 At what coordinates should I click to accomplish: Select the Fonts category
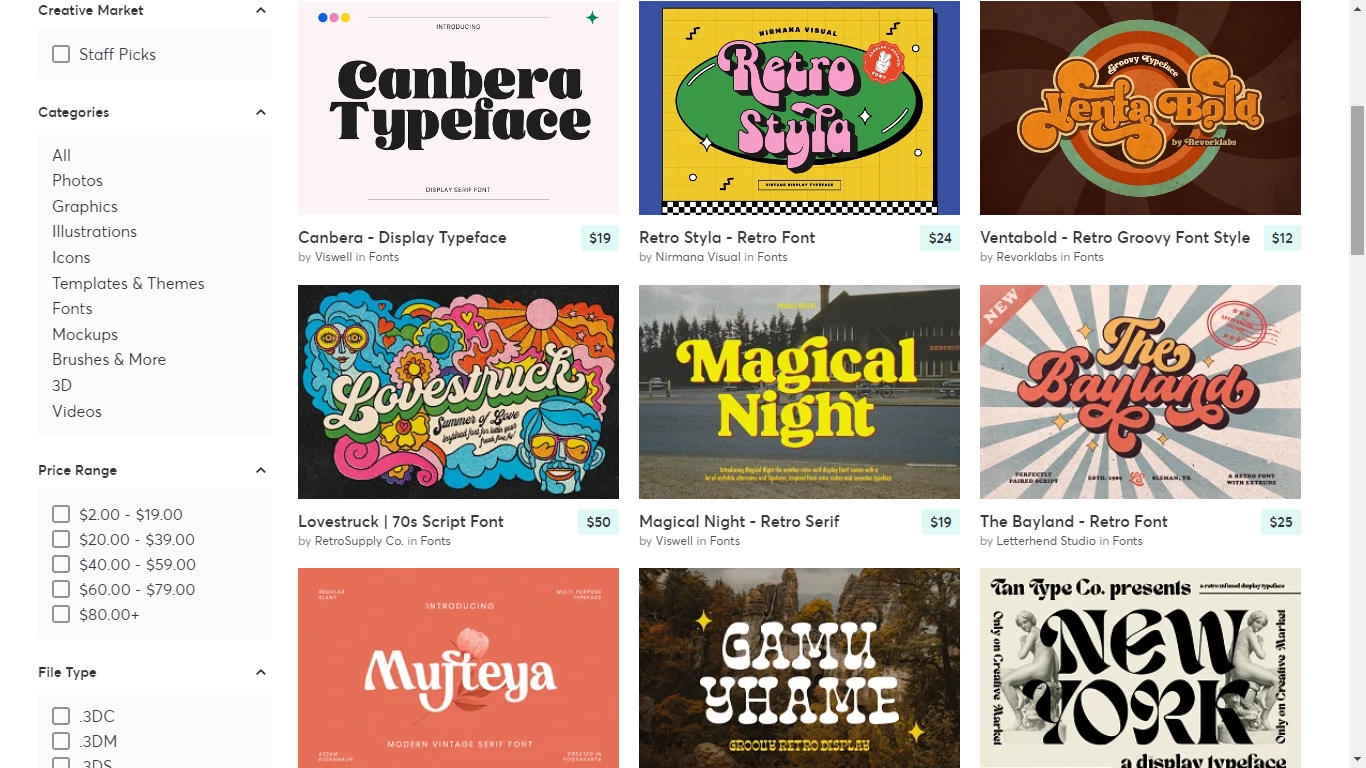click(72, 308)
